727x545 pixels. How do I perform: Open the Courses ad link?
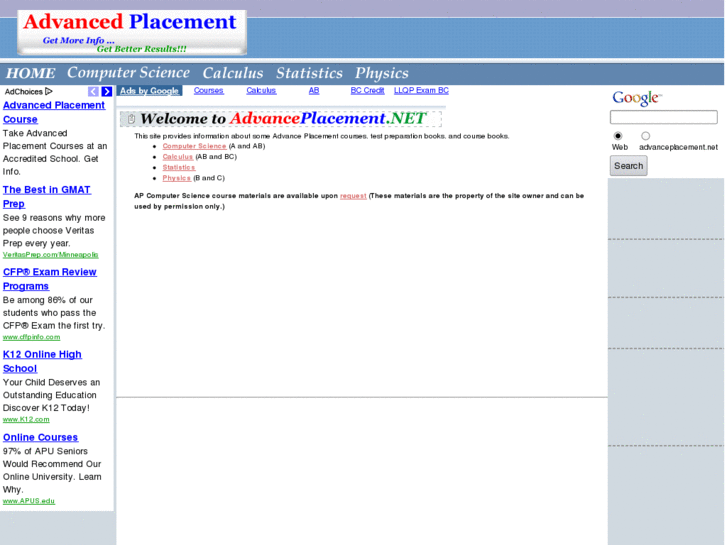(x=209, y=90)
